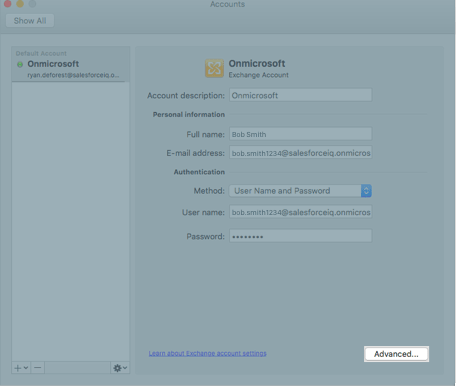Click the blue Method stepper arrows
The width and height of the screenshot is (456, 386).
pos(366,191)
